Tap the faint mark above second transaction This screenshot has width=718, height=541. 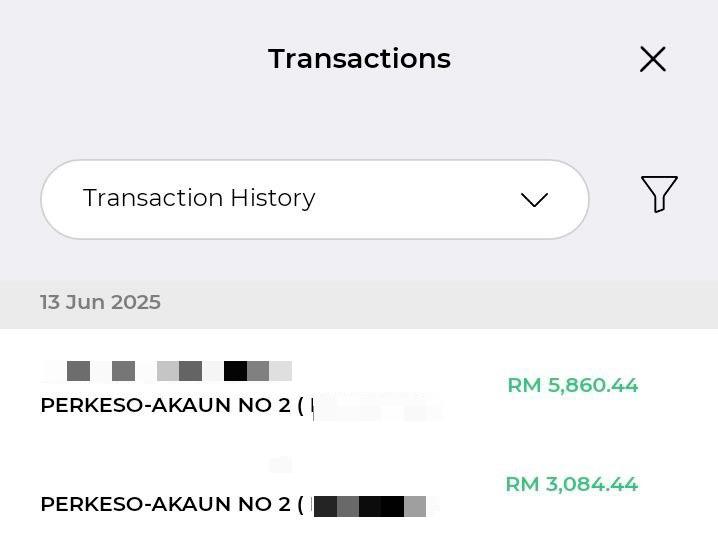tap(280, 464)
